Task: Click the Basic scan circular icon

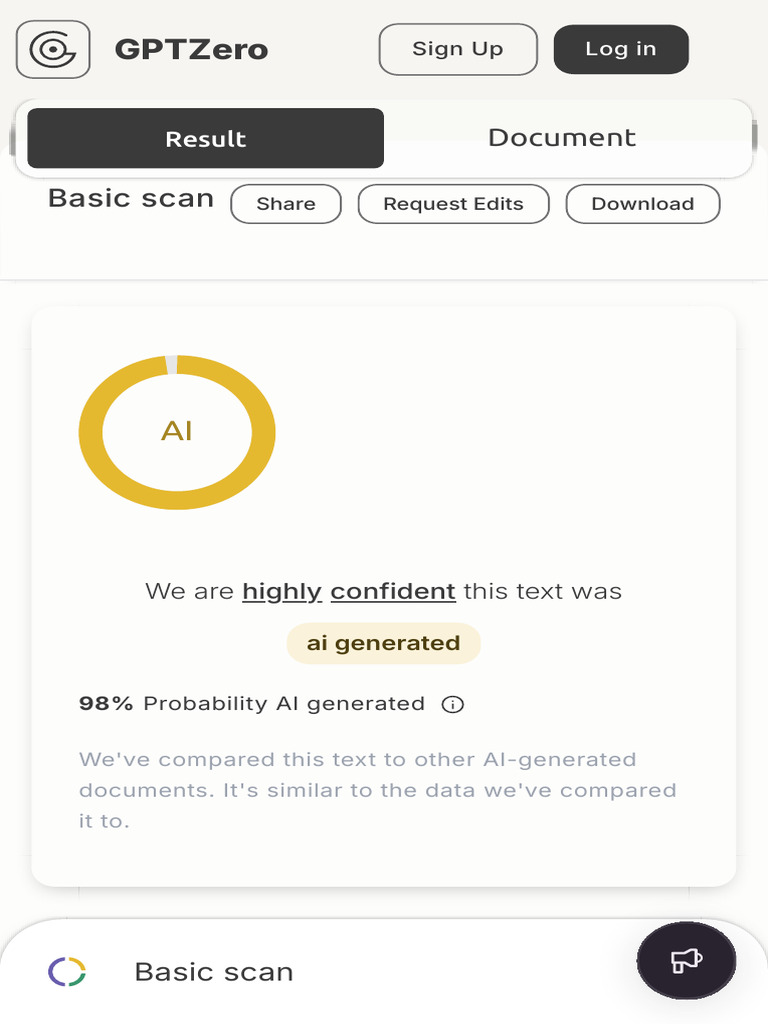Action: tap(67, 972)
